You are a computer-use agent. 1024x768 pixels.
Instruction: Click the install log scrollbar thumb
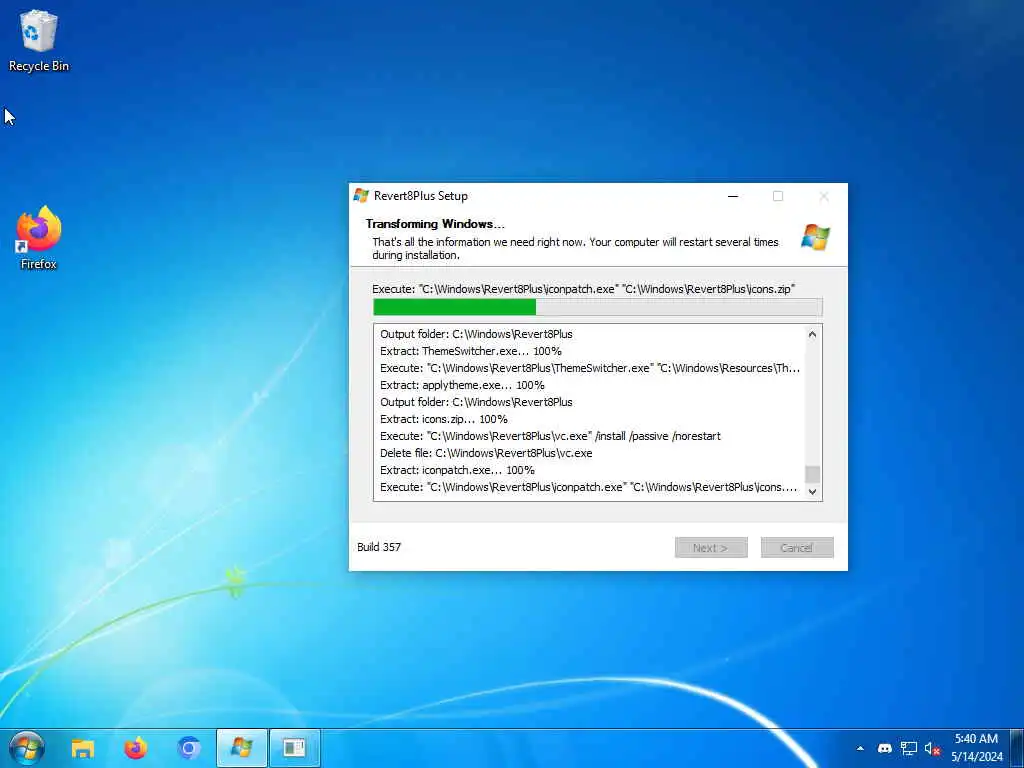tap(812, 474)
